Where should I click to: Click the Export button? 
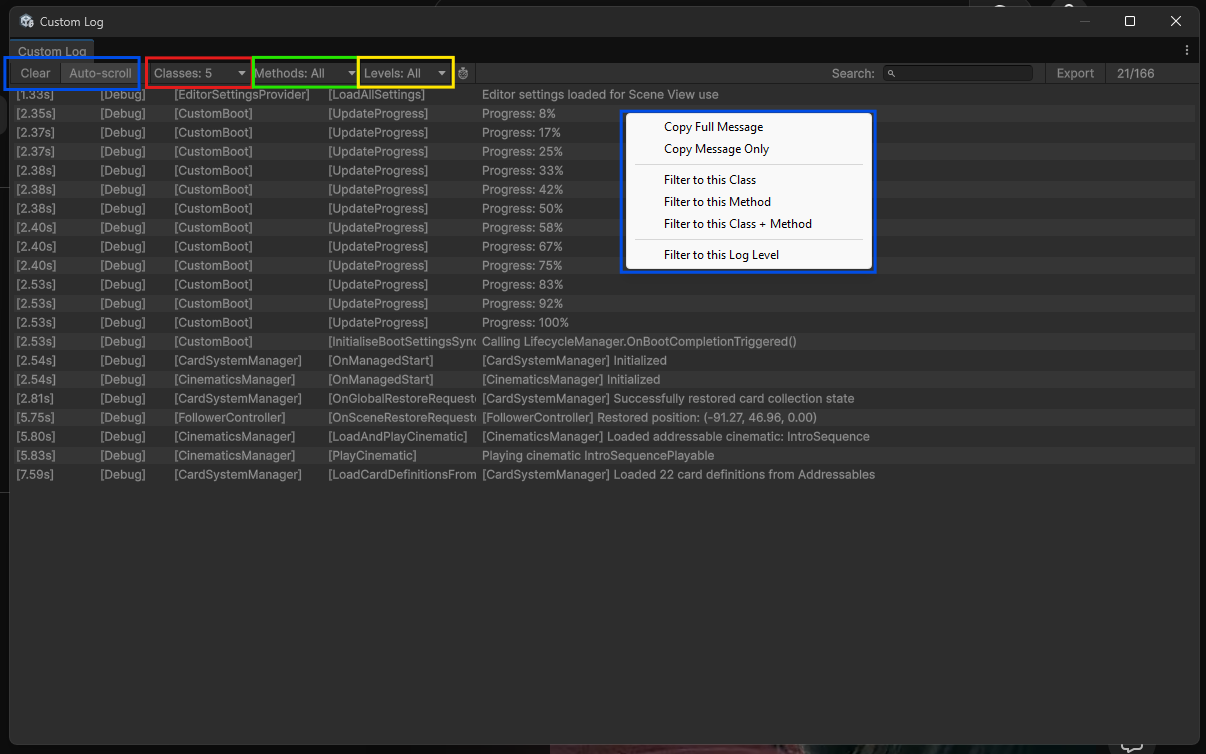tap(1075, 72)
